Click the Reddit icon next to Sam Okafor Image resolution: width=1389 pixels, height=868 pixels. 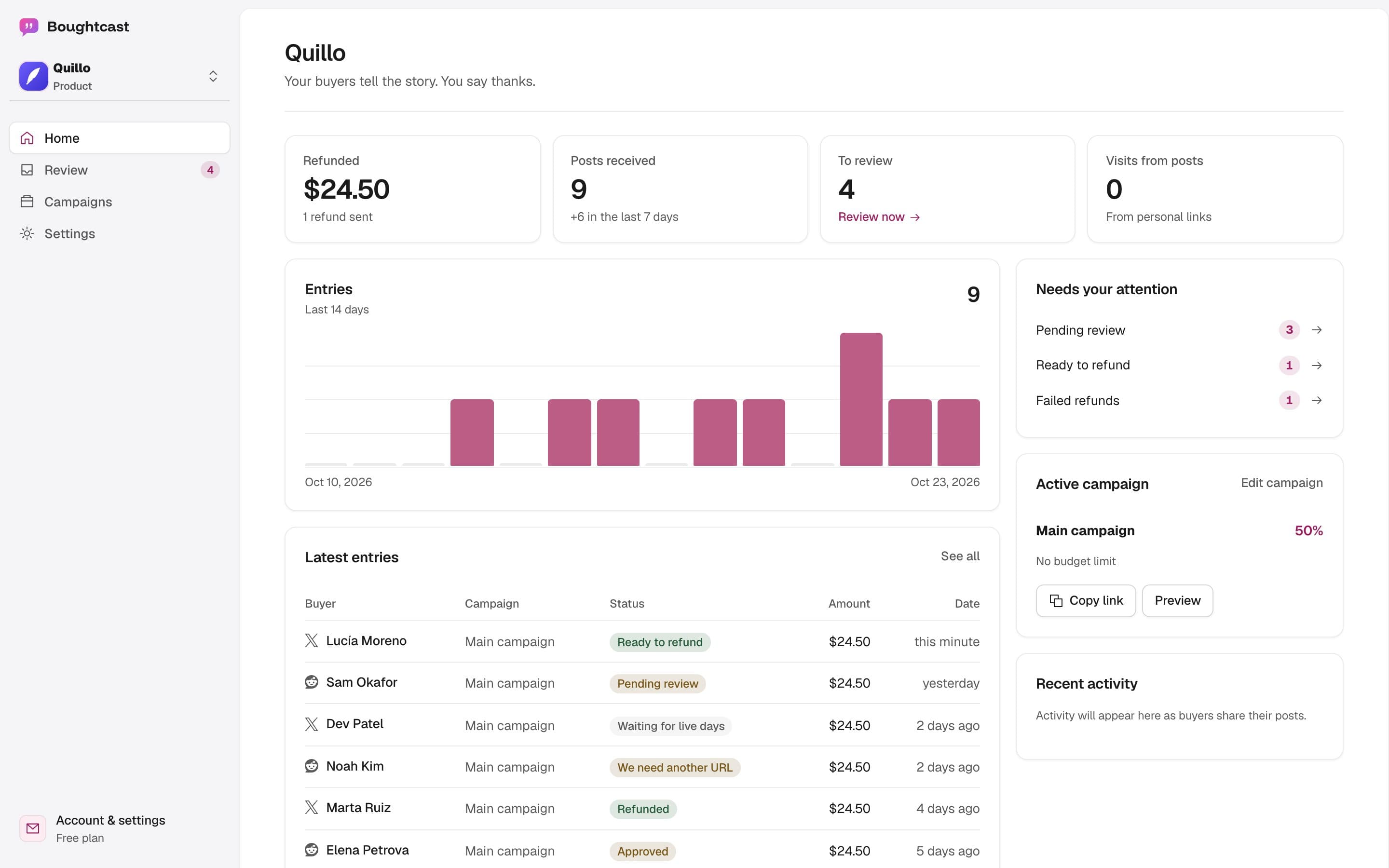coord(311,682)
